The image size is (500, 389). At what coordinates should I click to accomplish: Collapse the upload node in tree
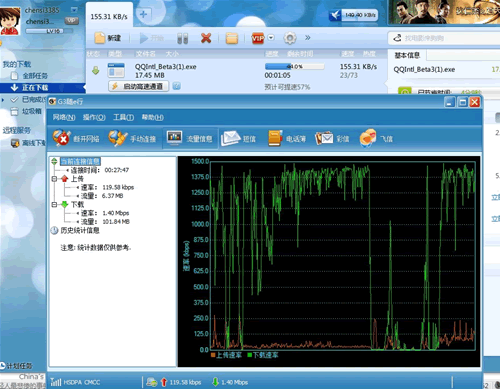(54, 179)
